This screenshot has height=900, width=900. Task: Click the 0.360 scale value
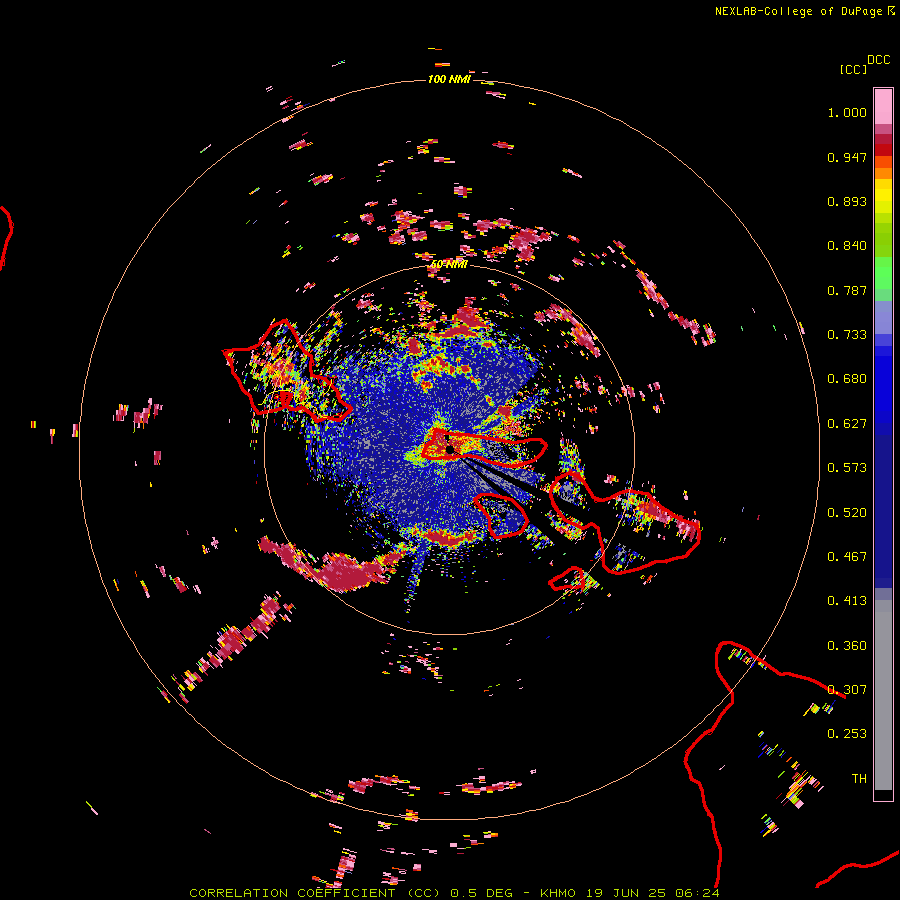click(847, 646)
